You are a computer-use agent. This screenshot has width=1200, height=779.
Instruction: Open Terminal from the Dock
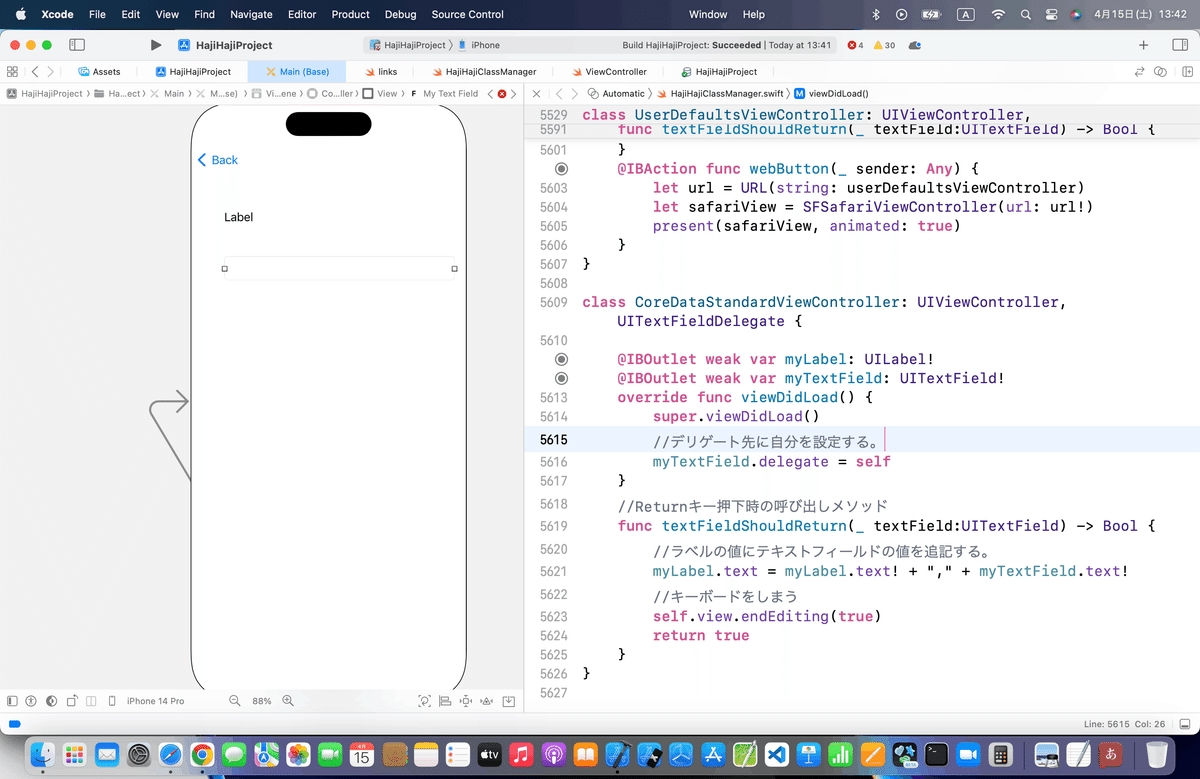point(937,754)
